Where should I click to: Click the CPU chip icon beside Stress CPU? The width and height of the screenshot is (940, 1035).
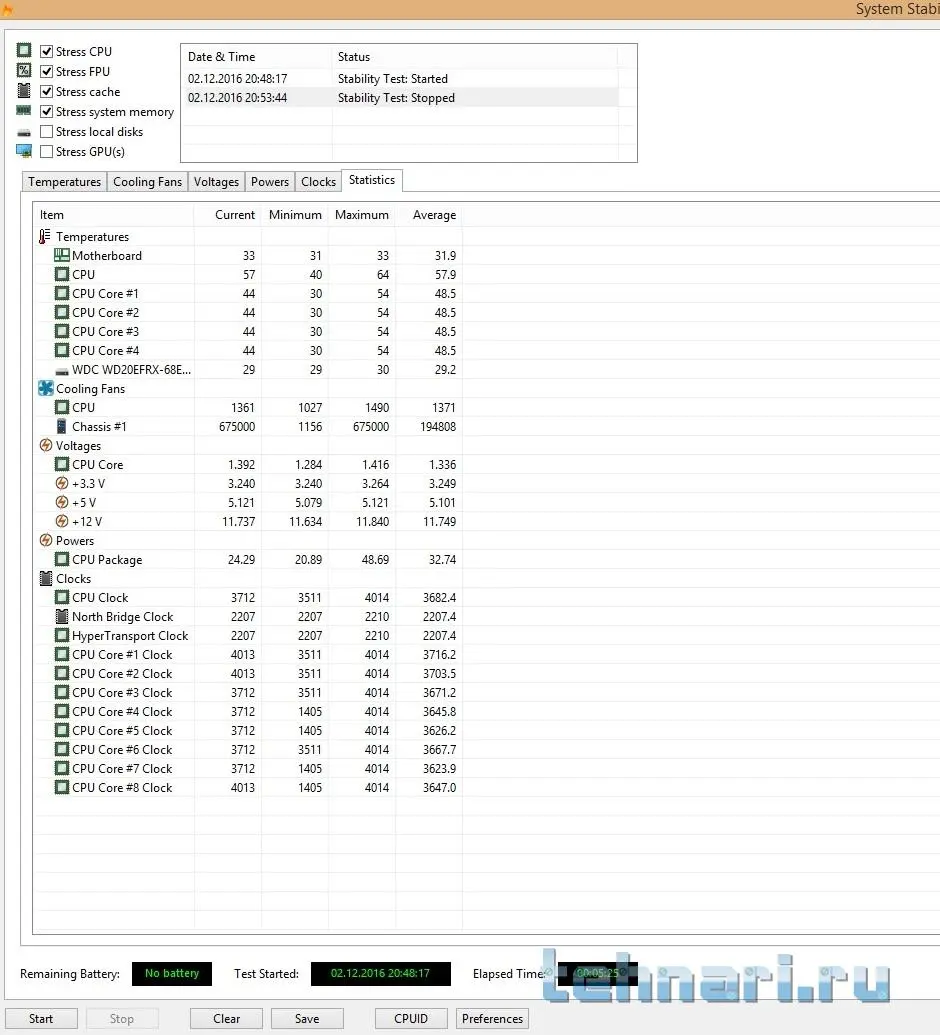[x=24, y=50]
